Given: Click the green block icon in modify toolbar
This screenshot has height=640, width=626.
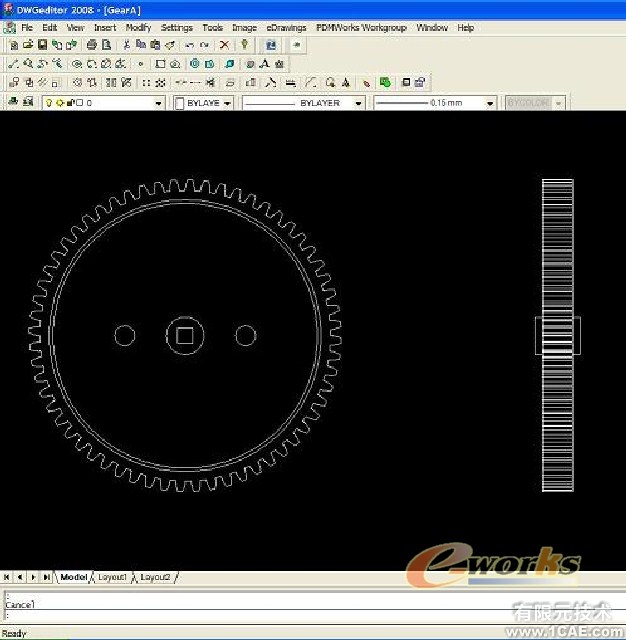Looking at the screenshot, I should tap(385, 82).
